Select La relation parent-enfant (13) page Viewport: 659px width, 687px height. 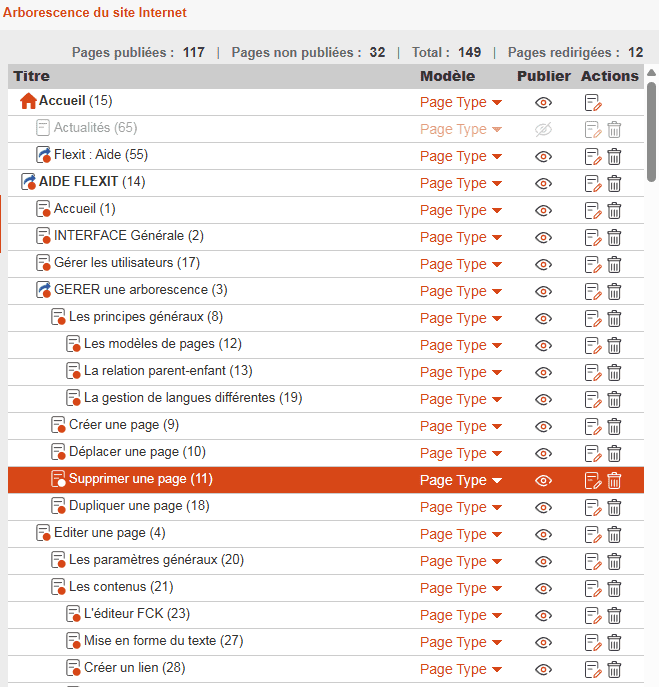click(x=168, y=371)
